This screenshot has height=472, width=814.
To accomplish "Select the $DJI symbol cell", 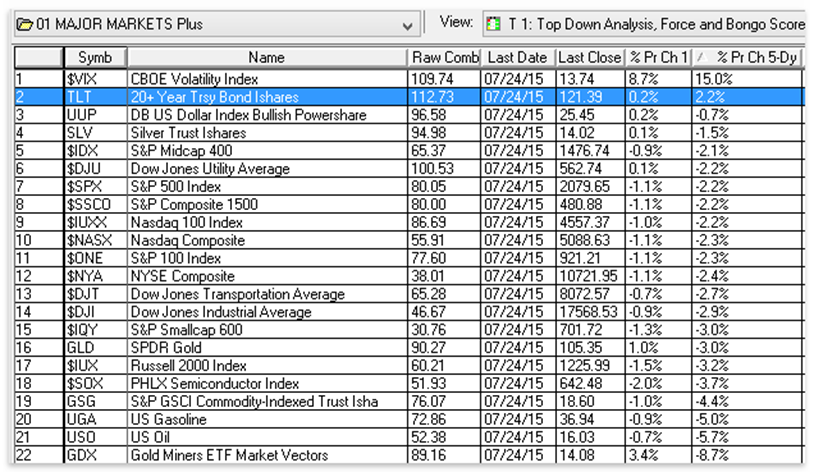I will tap(96, 312).
